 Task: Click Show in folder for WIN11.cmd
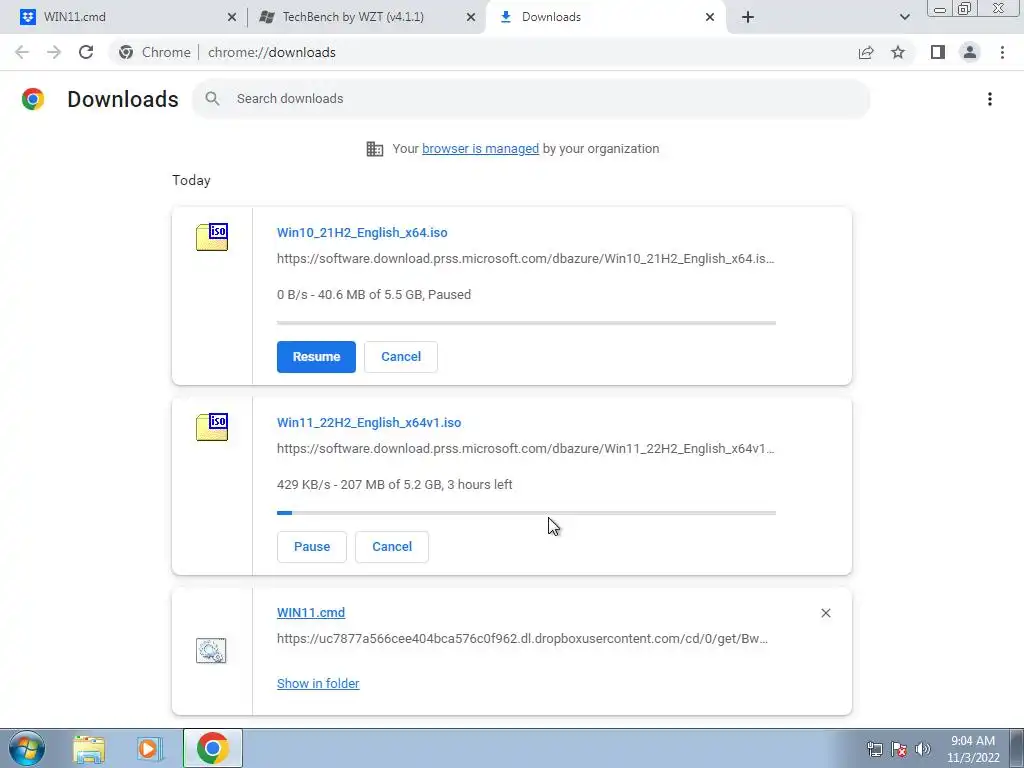click(318, 683)
